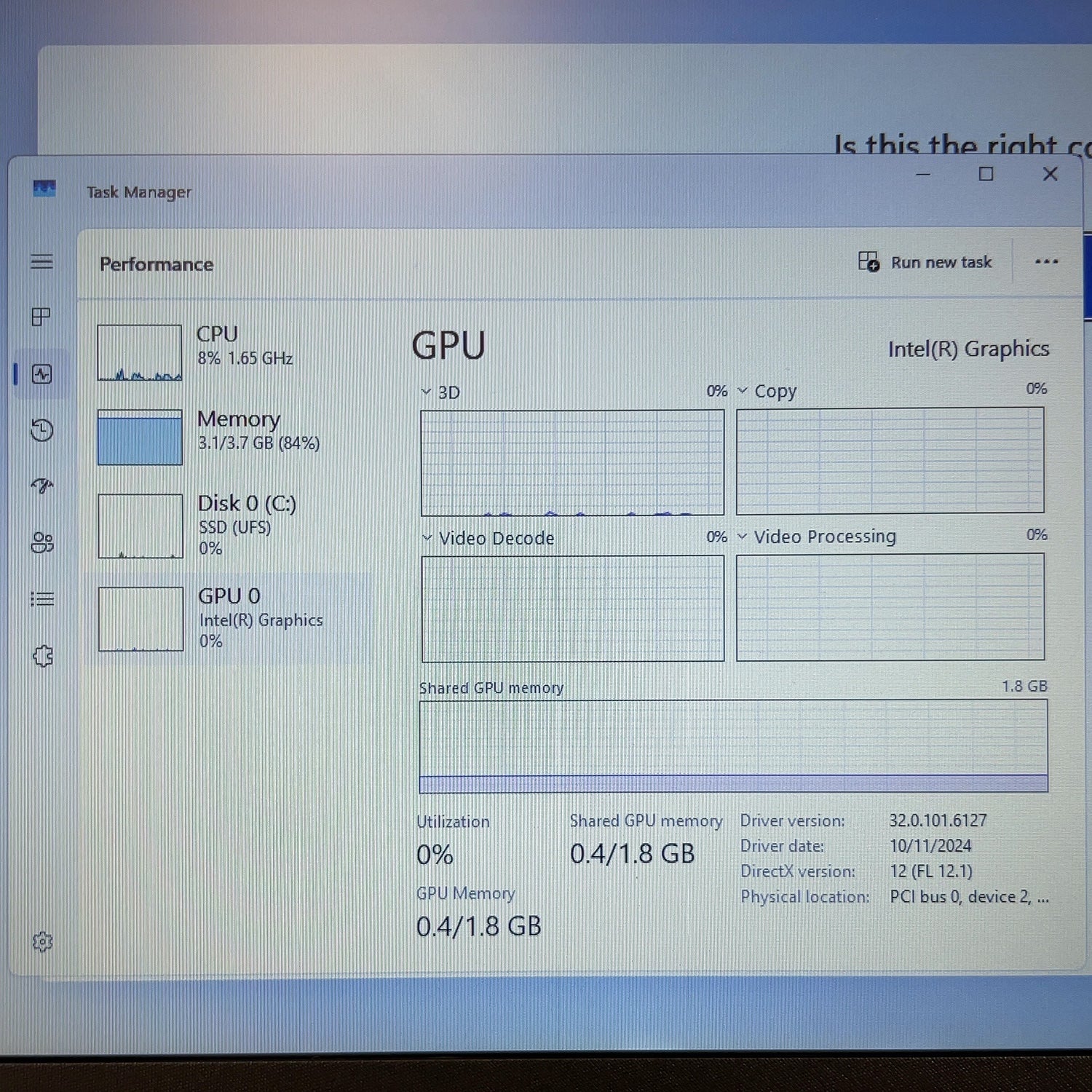Image resolution: width=1092 pixels, height=1092 pixels.
Task: Click the 1.8 GB graph maximum label
Action: (x=1024, y=687)
